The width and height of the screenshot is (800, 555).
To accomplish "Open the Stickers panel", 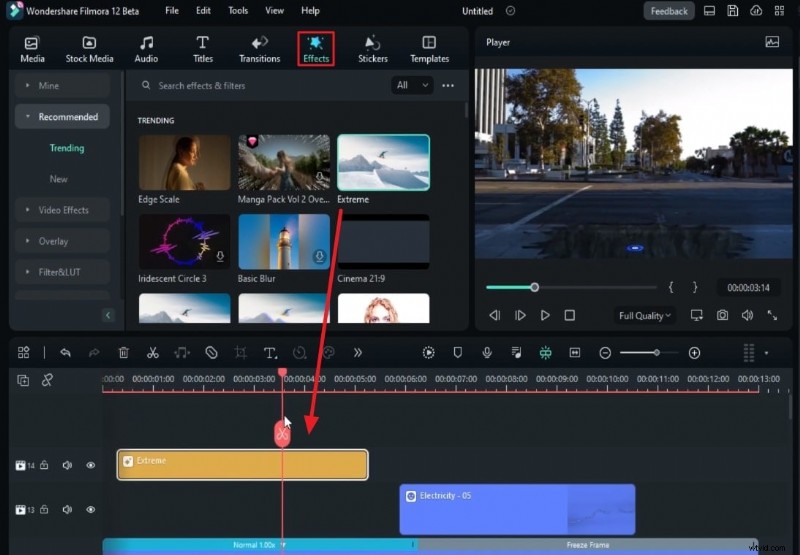I will (372, 48).
